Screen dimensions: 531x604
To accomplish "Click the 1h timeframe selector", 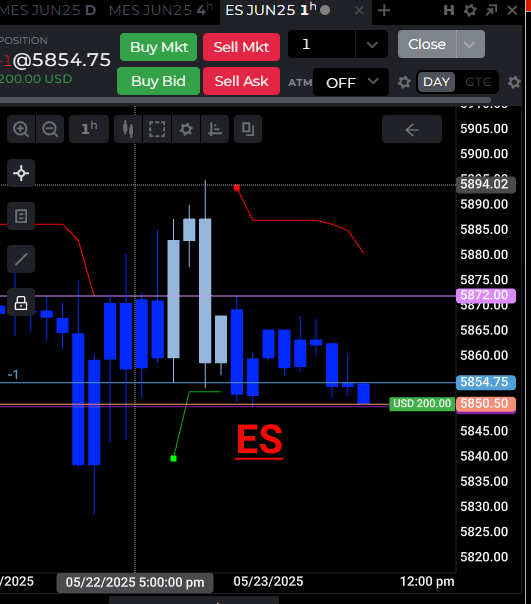I will 89,129.
